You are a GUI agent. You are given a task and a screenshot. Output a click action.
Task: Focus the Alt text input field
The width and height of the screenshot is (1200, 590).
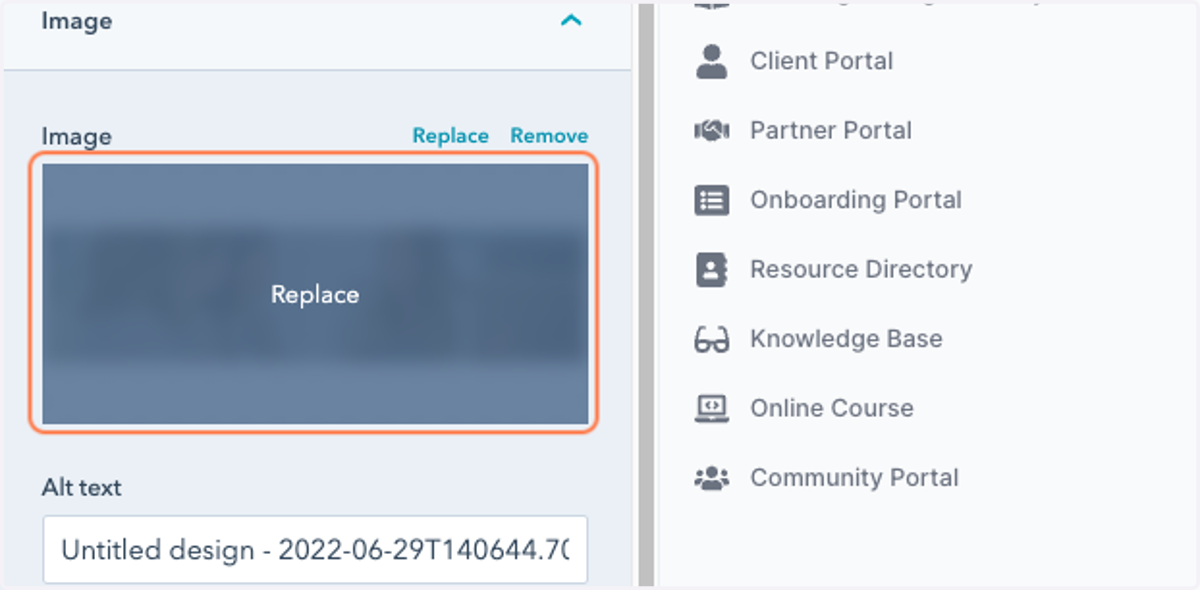pos(314,549)
